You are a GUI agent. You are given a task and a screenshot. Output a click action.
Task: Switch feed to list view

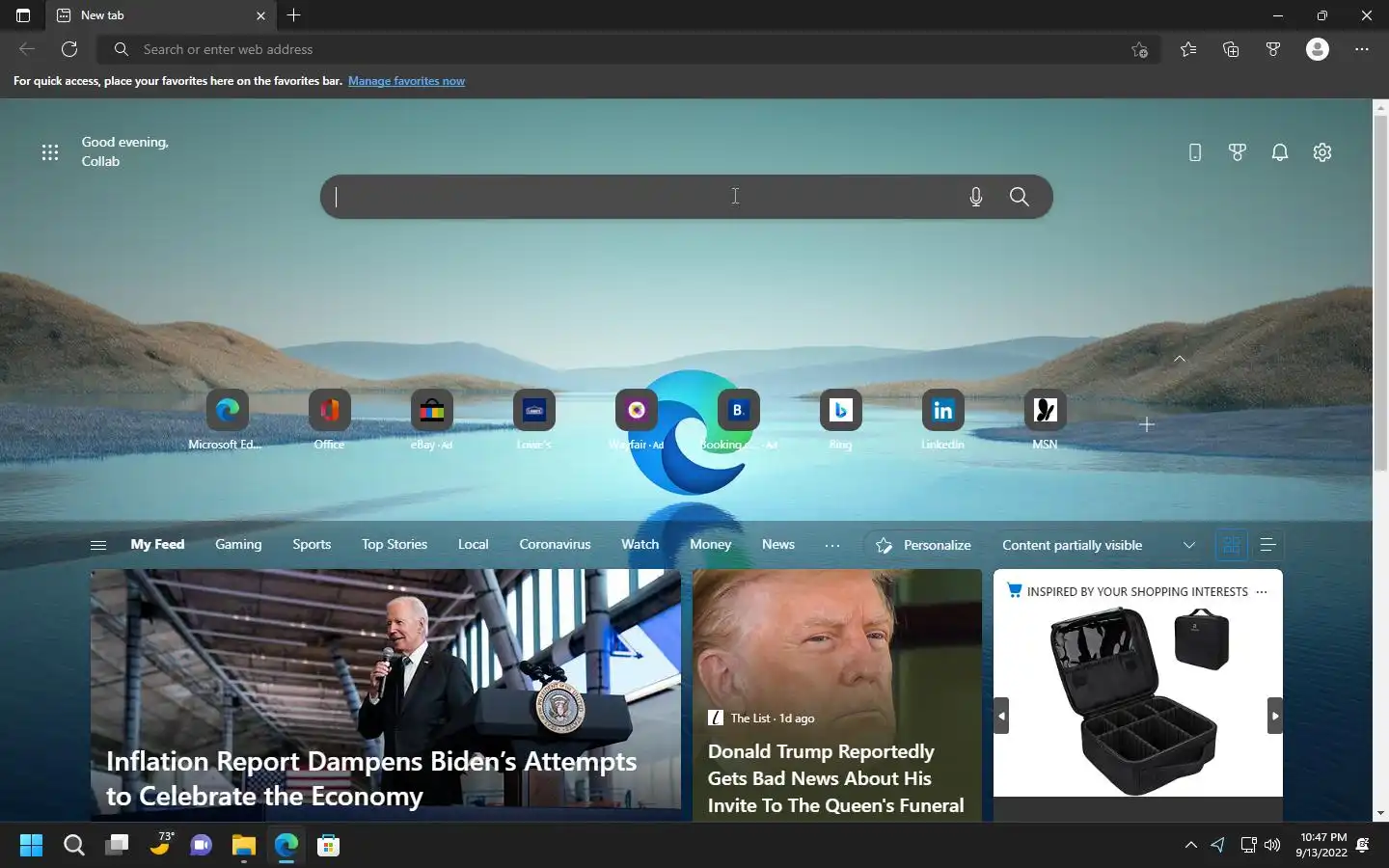1267,545
